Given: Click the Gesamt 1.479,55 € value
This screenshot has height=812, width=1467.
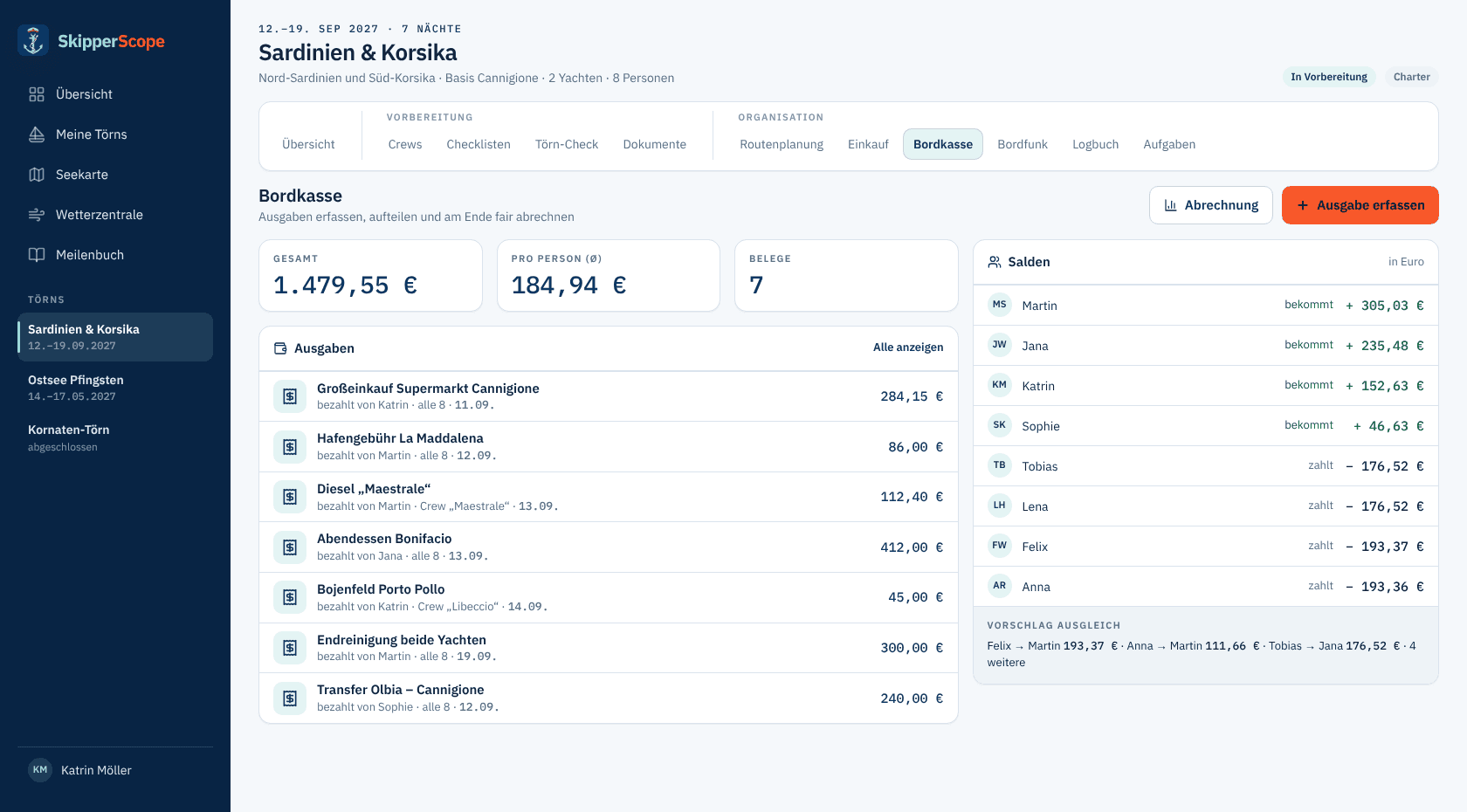Looking at the screenshot, I should [346, 286].
